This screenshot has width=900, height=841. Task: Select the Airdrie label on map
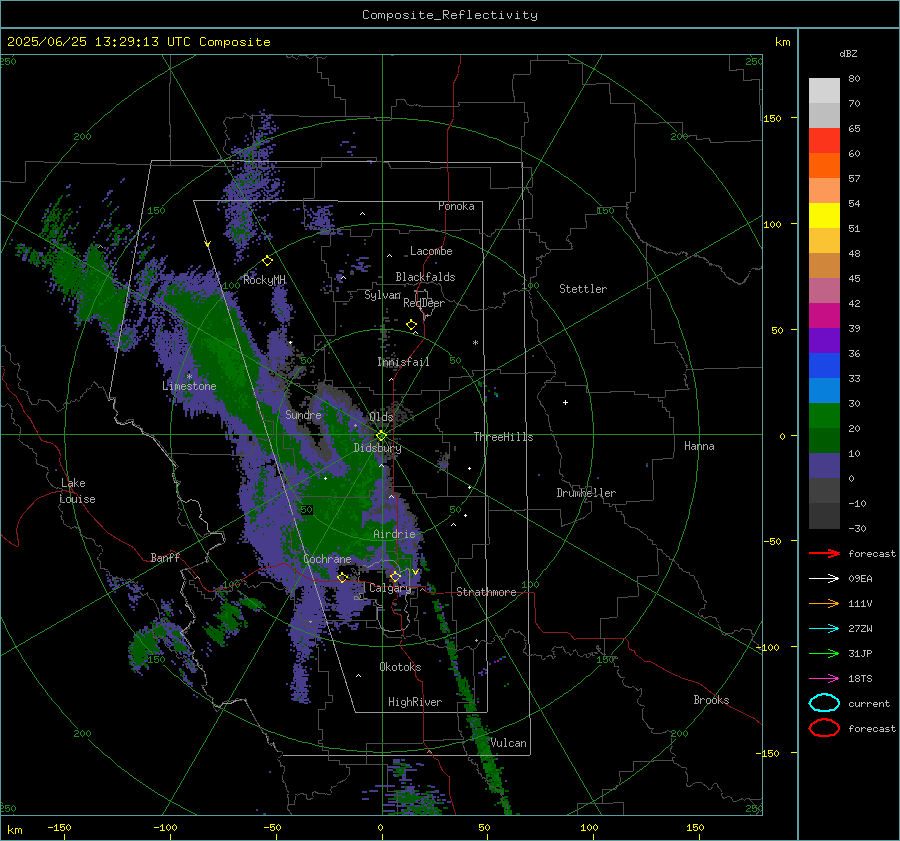tap(394, 534)
